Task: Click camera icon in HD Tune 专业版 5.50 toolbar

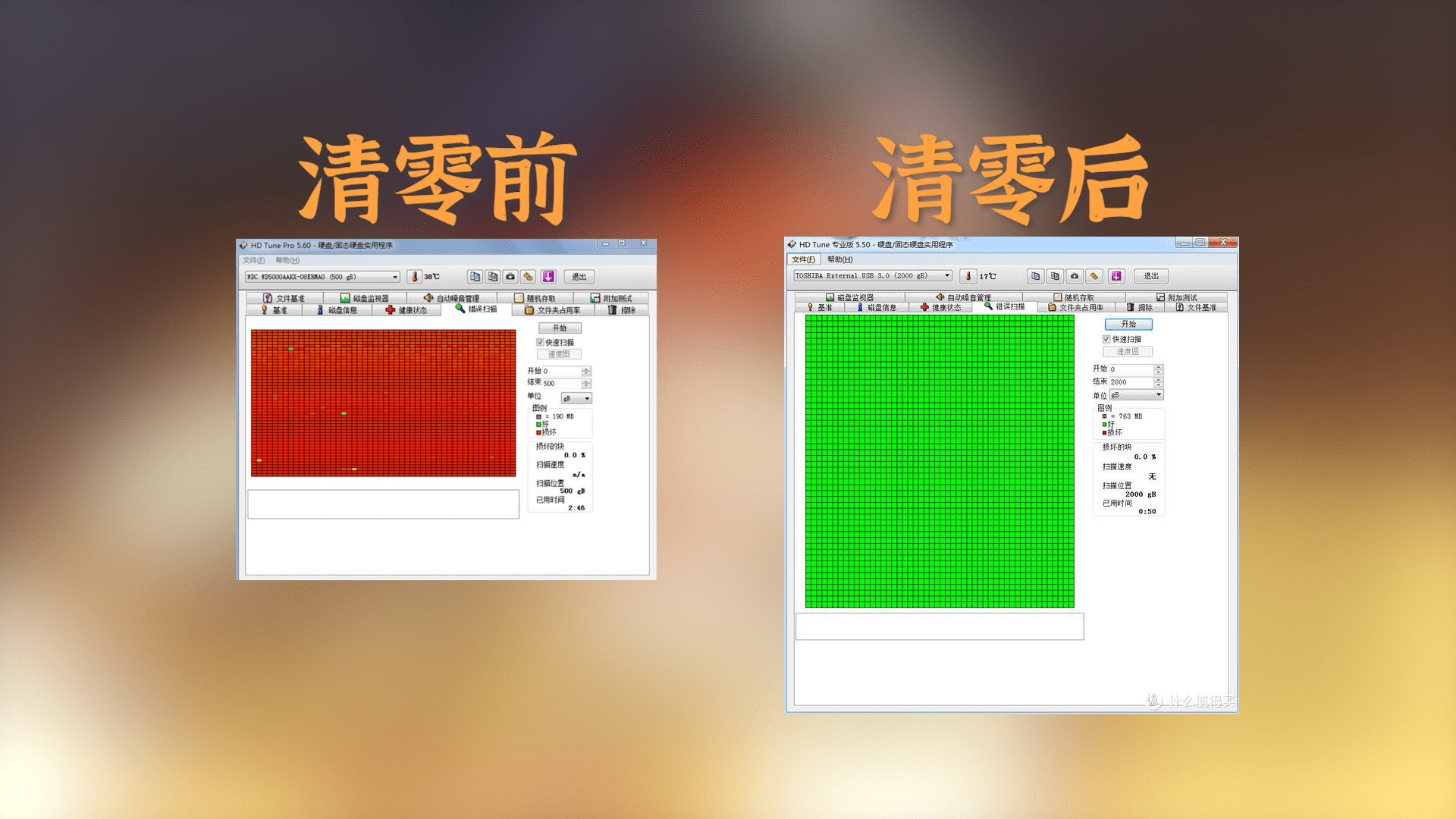Action: (x=1075, y=276)
